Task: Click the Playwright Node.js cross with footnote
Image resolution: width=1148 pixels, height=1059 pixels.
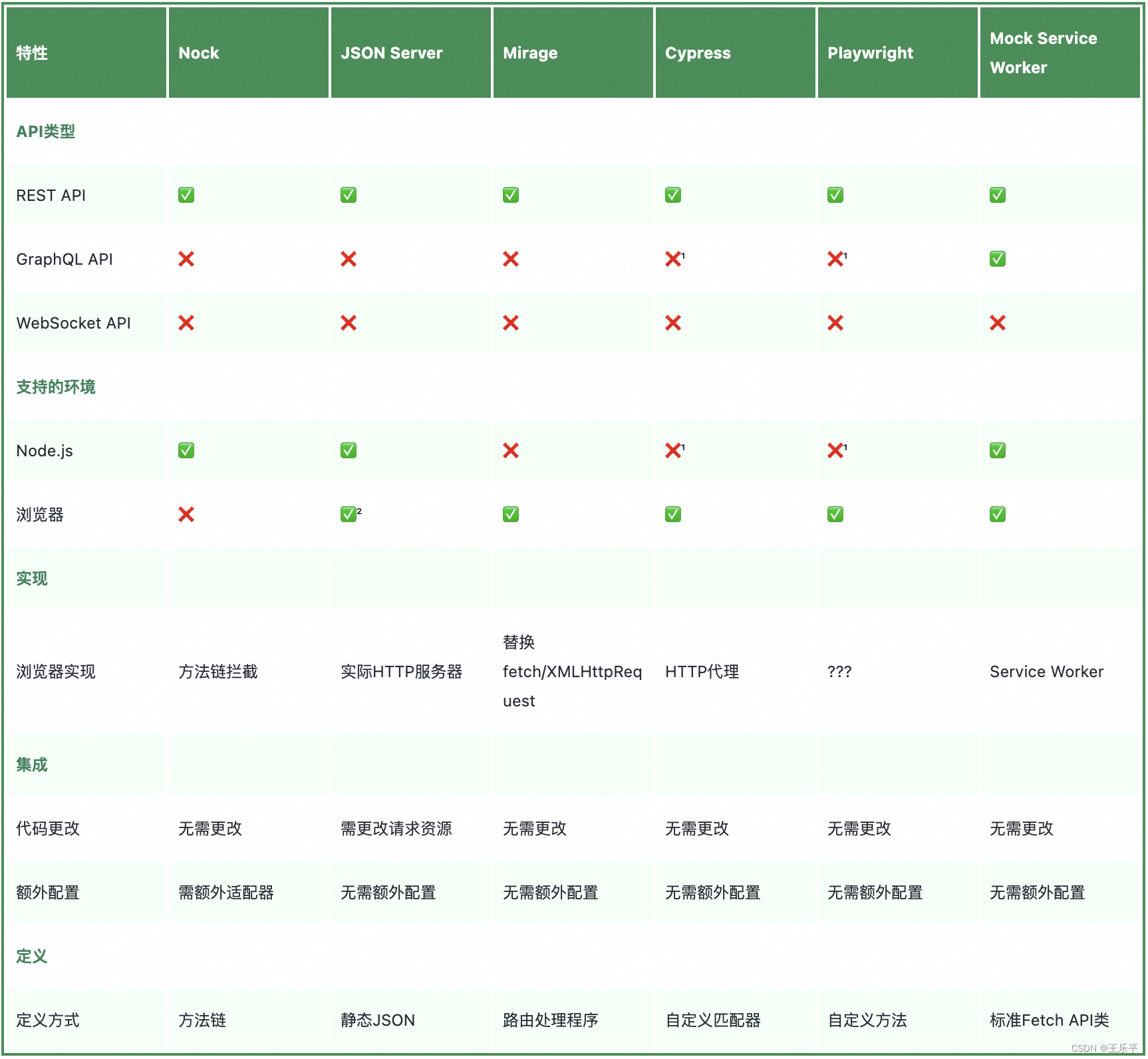Action: click(837, 450)
